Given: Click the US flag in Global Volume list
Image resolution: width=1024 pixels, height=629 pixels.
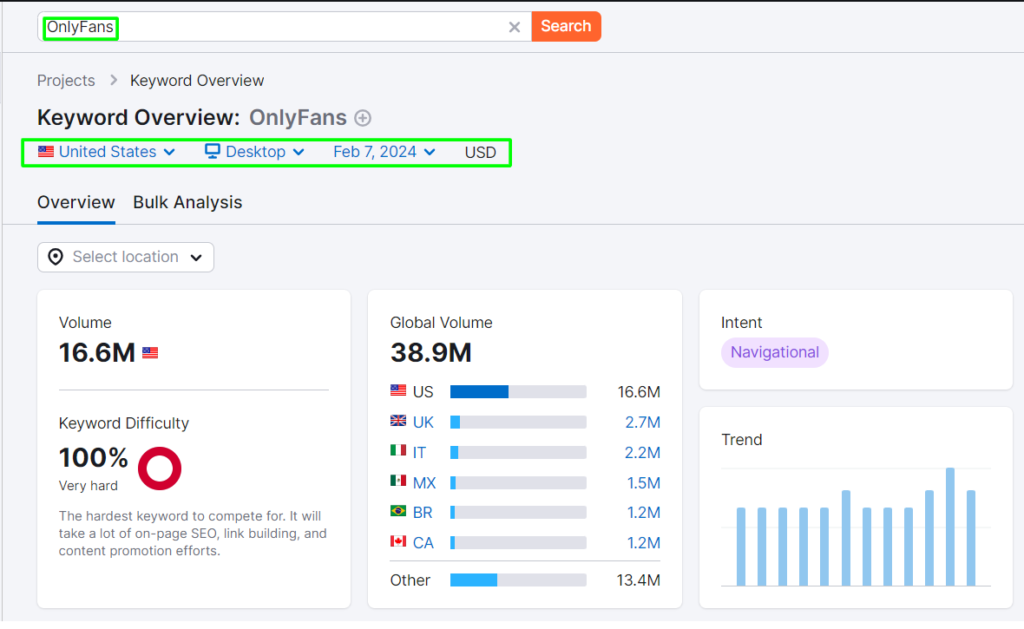Looking at the screenshot, I should [398, 391].
